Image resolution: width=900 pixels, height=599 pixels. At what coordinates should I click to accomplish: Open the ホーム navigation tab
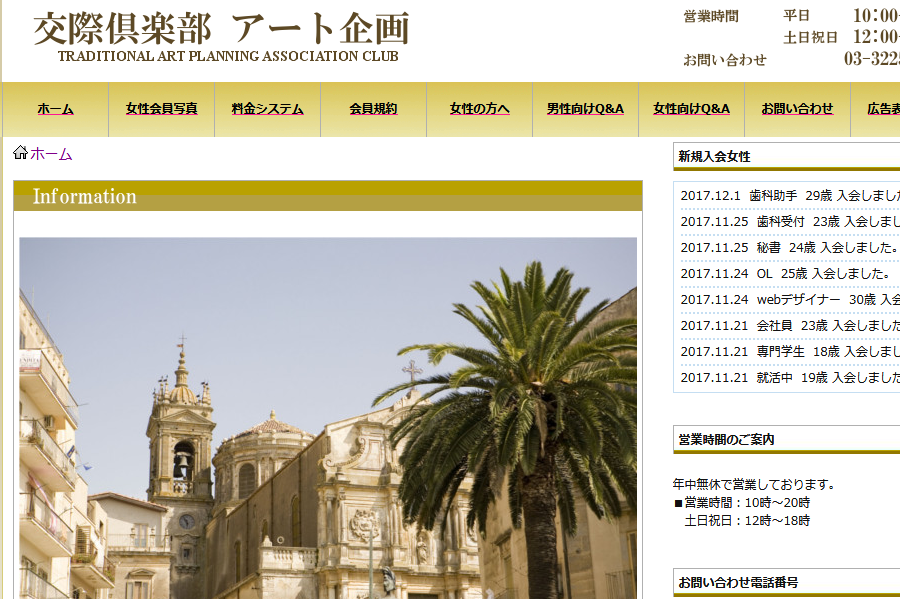(55, 109)
